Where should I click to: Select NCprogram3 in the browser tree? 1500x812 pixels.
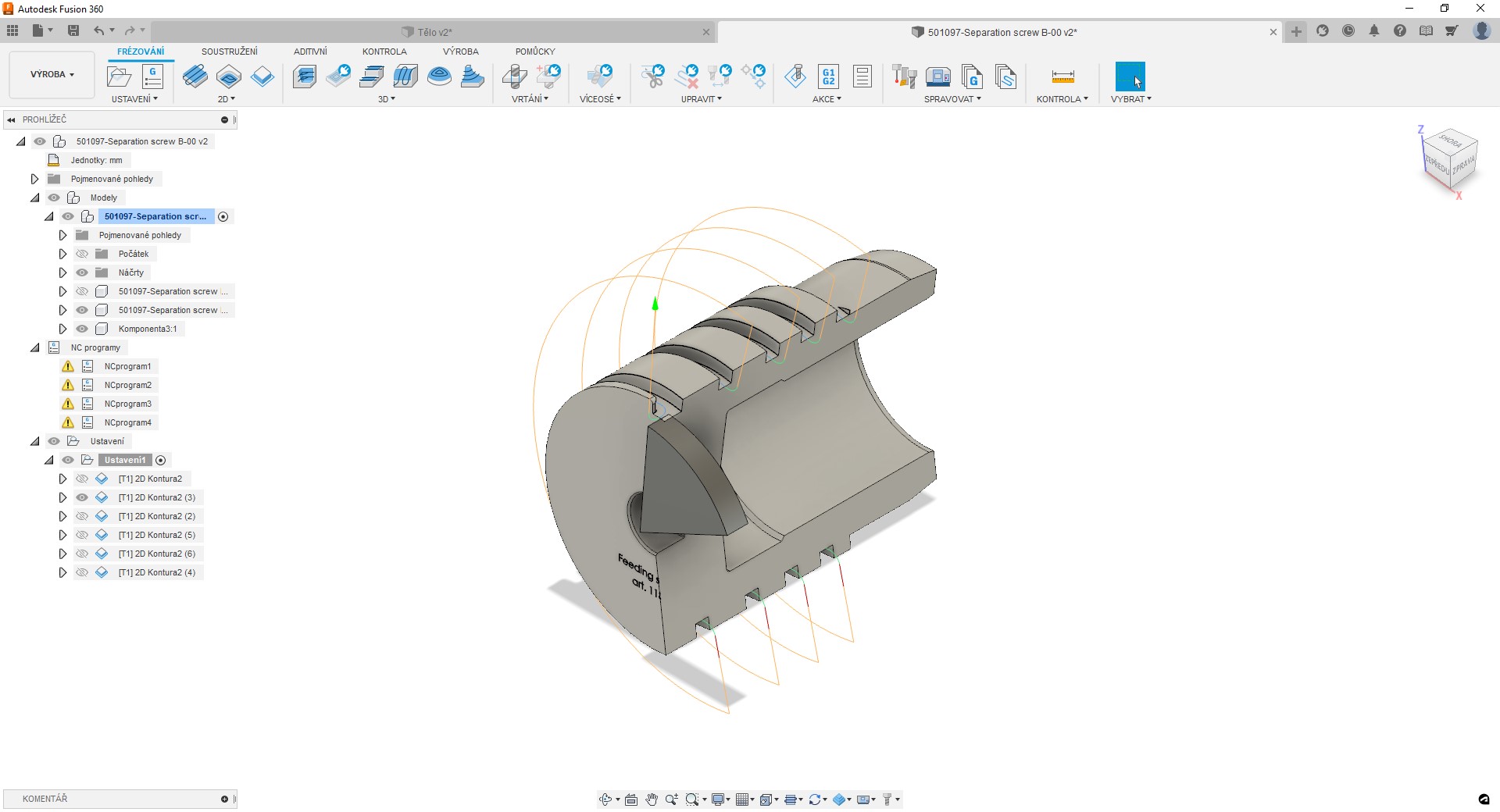127,404
